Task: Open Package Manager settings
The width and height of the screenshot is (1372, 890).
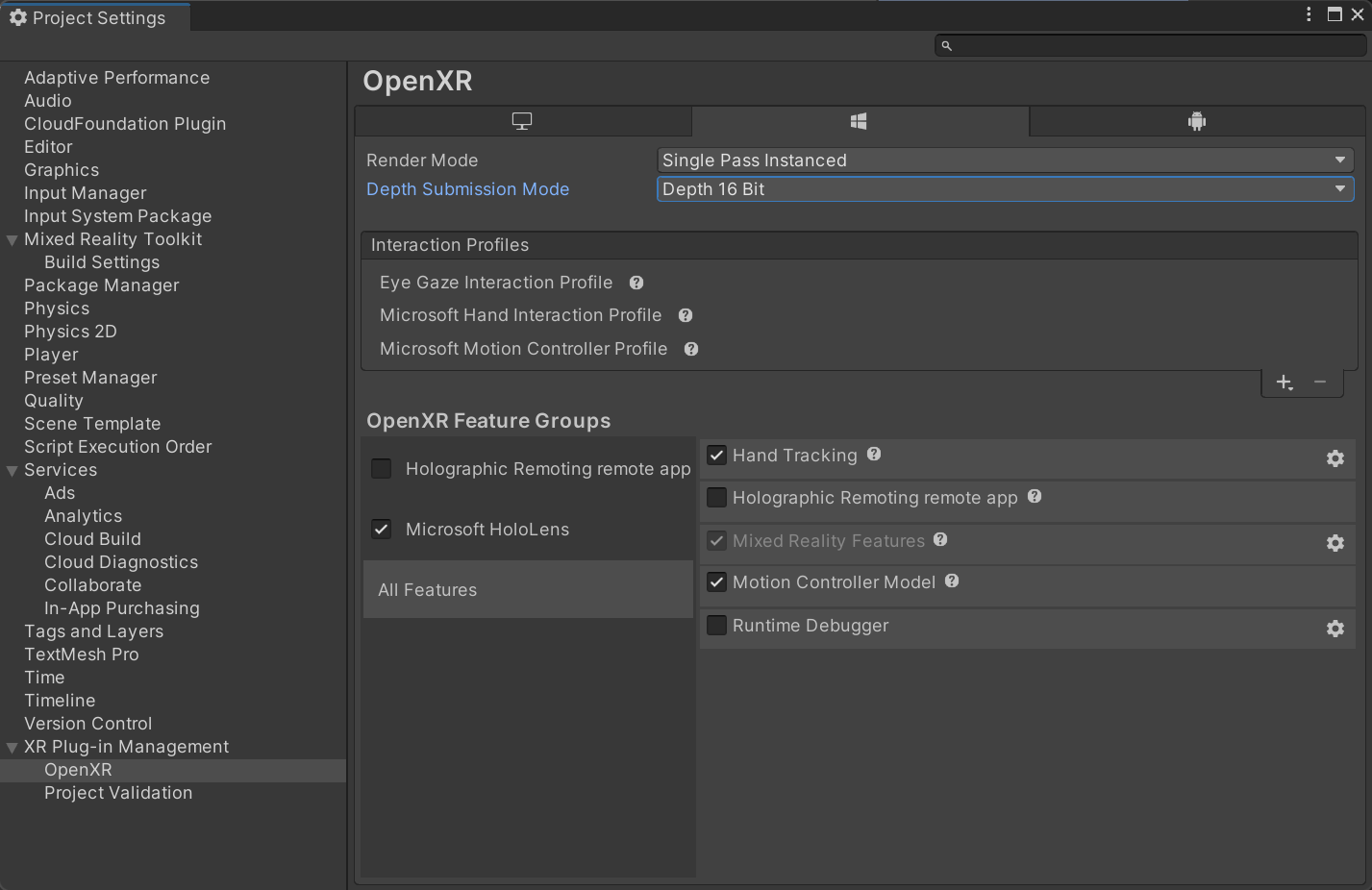Action: (101, 285)
